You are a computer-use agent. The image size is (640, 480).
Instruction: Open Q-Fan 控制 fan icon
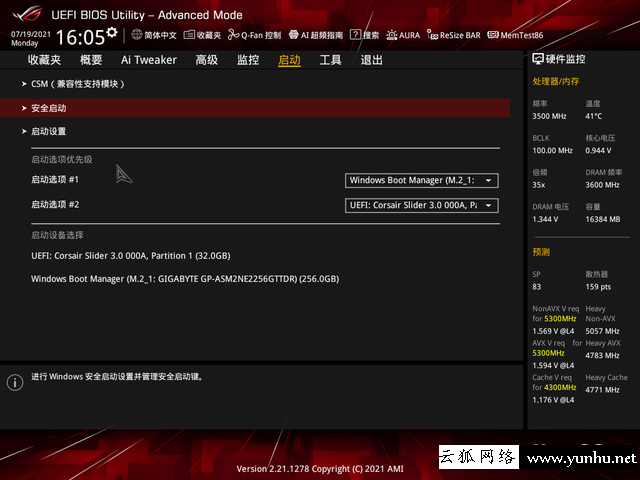[x=233, y=35]
